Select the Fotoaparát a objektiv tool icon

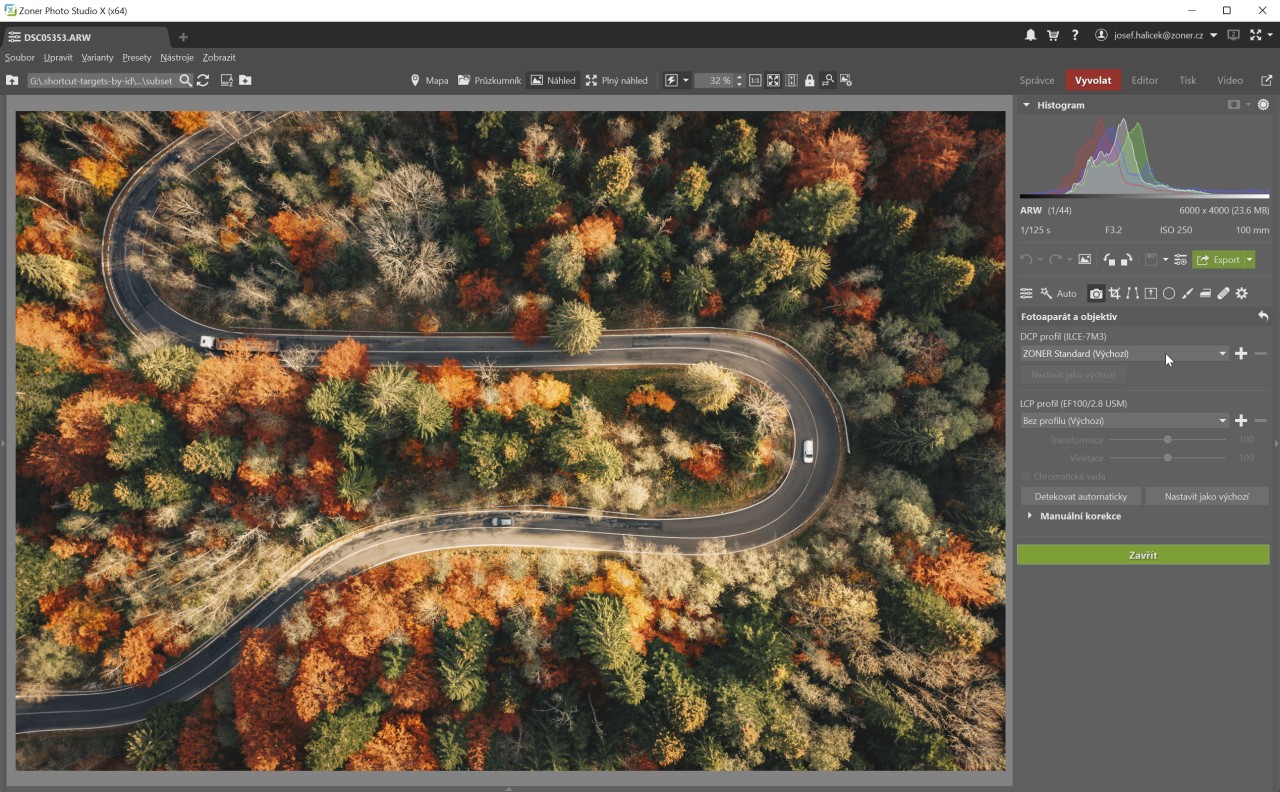(1097, 293)
